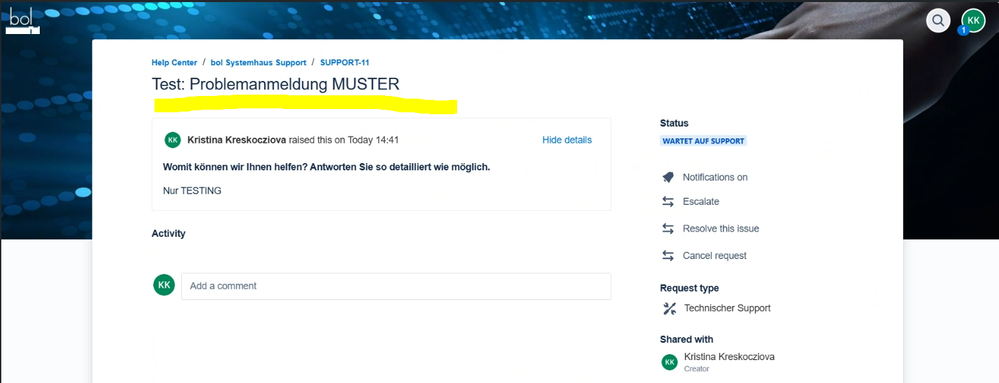This screenshot has width=999, height=383.
Task: Click the title Test: Problemanmeldung MUSTER
Action: pyautogui.click(x=276, y=84)
